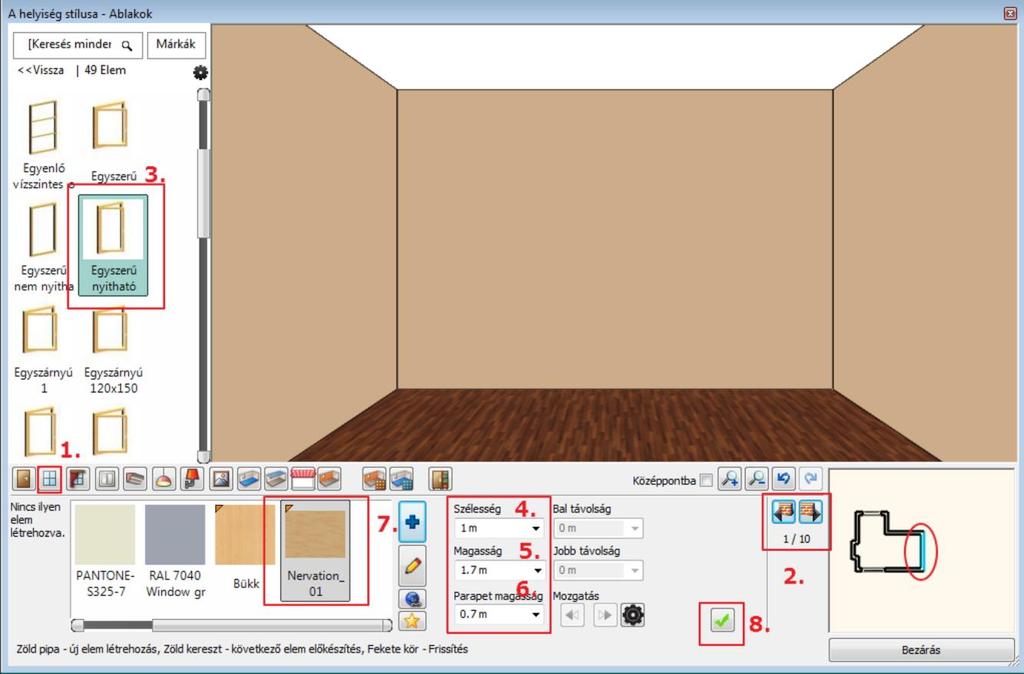1024x674 pixels.
Task: Zoom in with magnifier plus icon
Action: pos(729,479)
